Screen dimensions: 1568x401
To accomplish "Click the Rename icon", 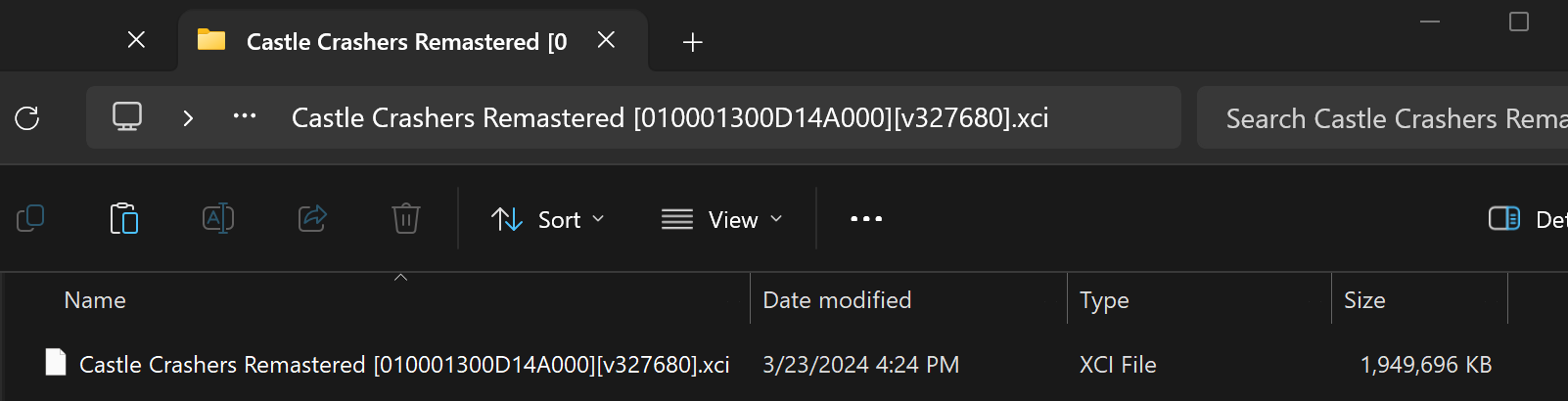I will pos(218,218).
